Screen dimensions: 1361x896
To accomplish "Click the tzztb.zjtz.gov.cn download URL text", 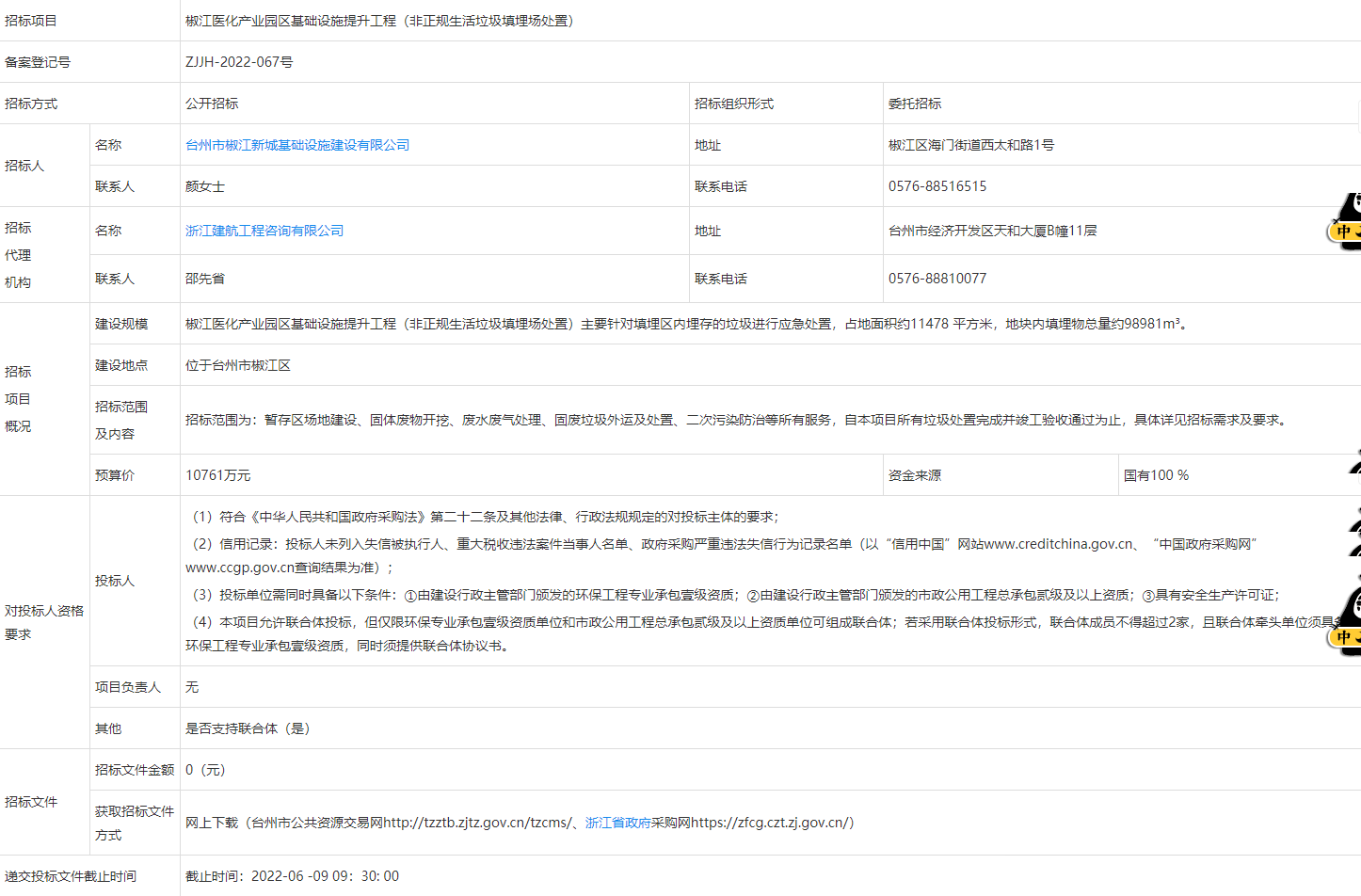I will point(475,823).
